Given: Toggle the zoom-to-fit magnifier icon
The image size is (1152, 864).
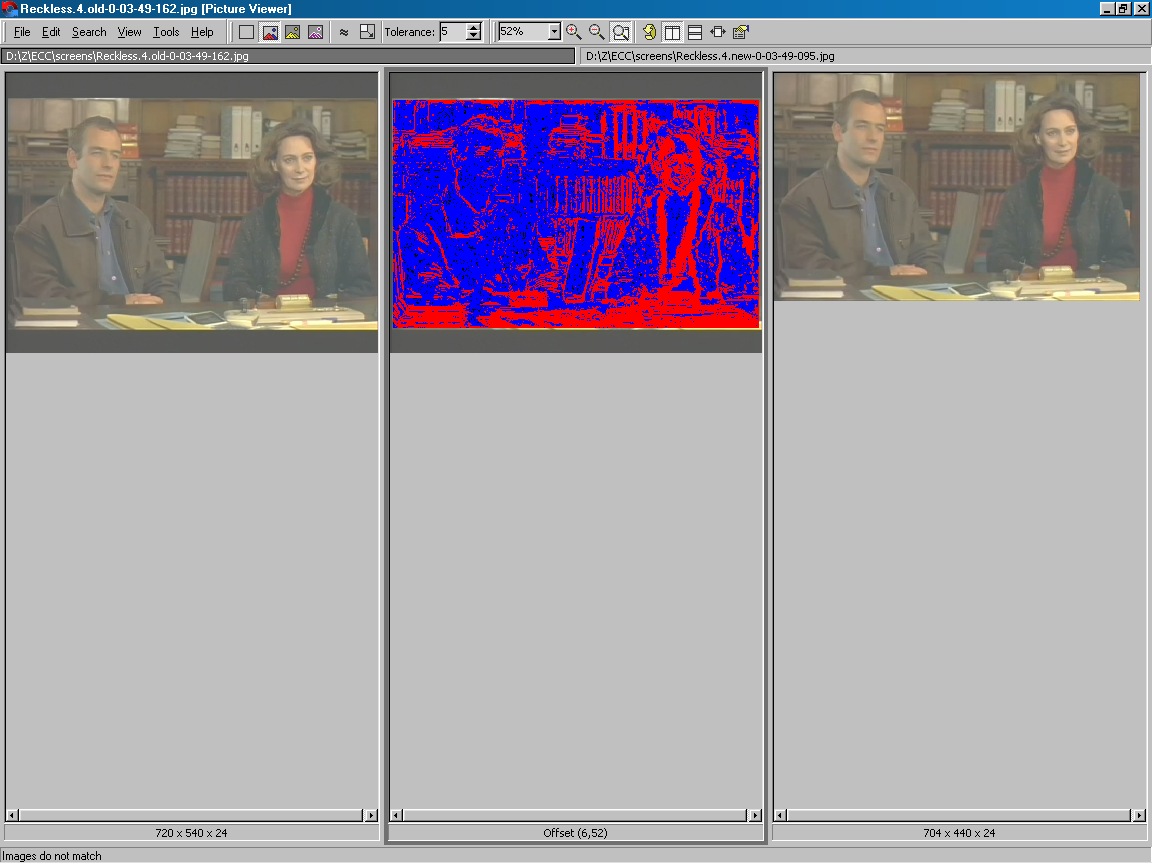Looking at the screenshot, I should pos(621,32).
